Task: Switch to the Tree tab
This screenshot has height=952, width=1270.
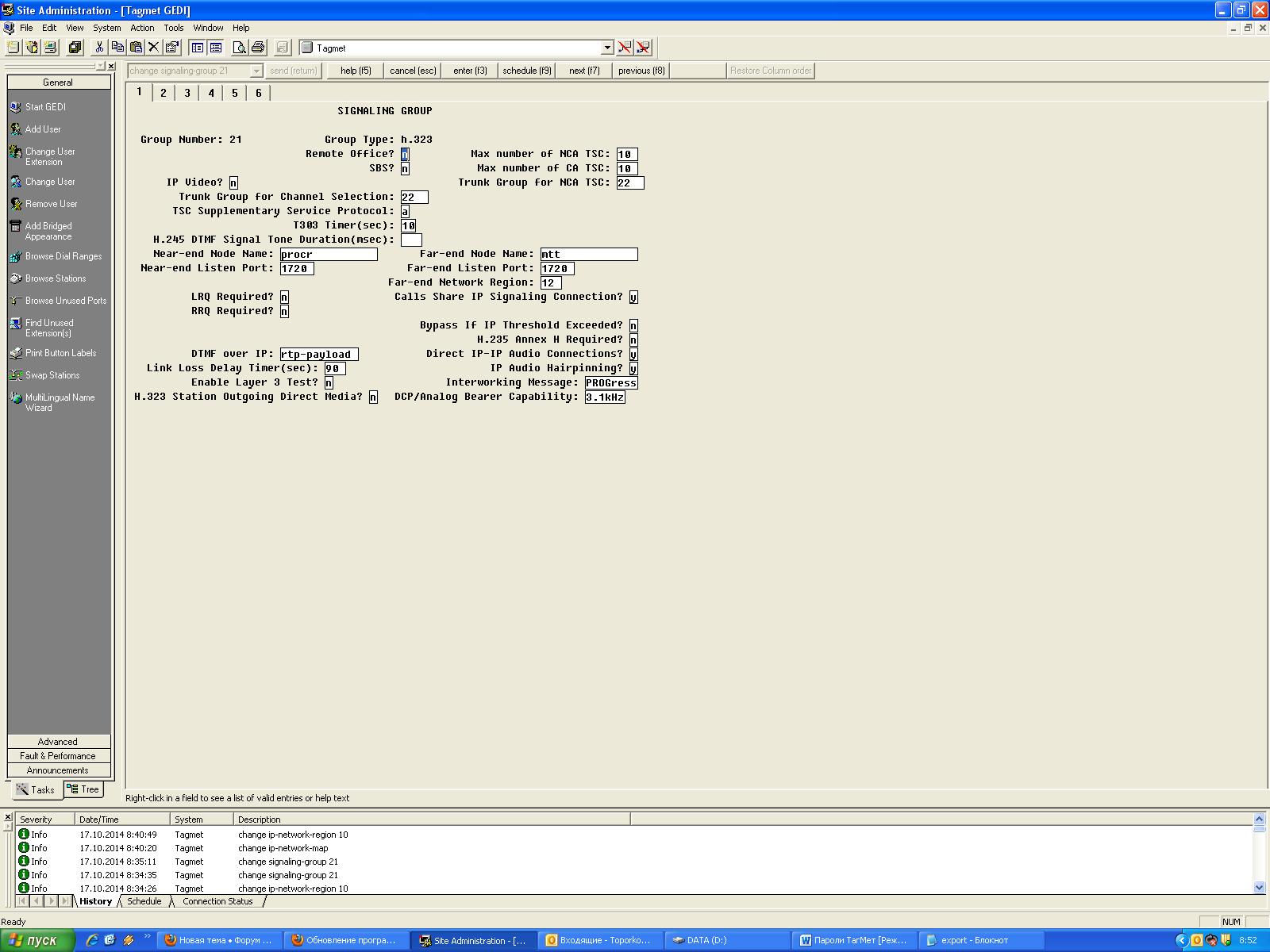Action: [x=83, y=789]
